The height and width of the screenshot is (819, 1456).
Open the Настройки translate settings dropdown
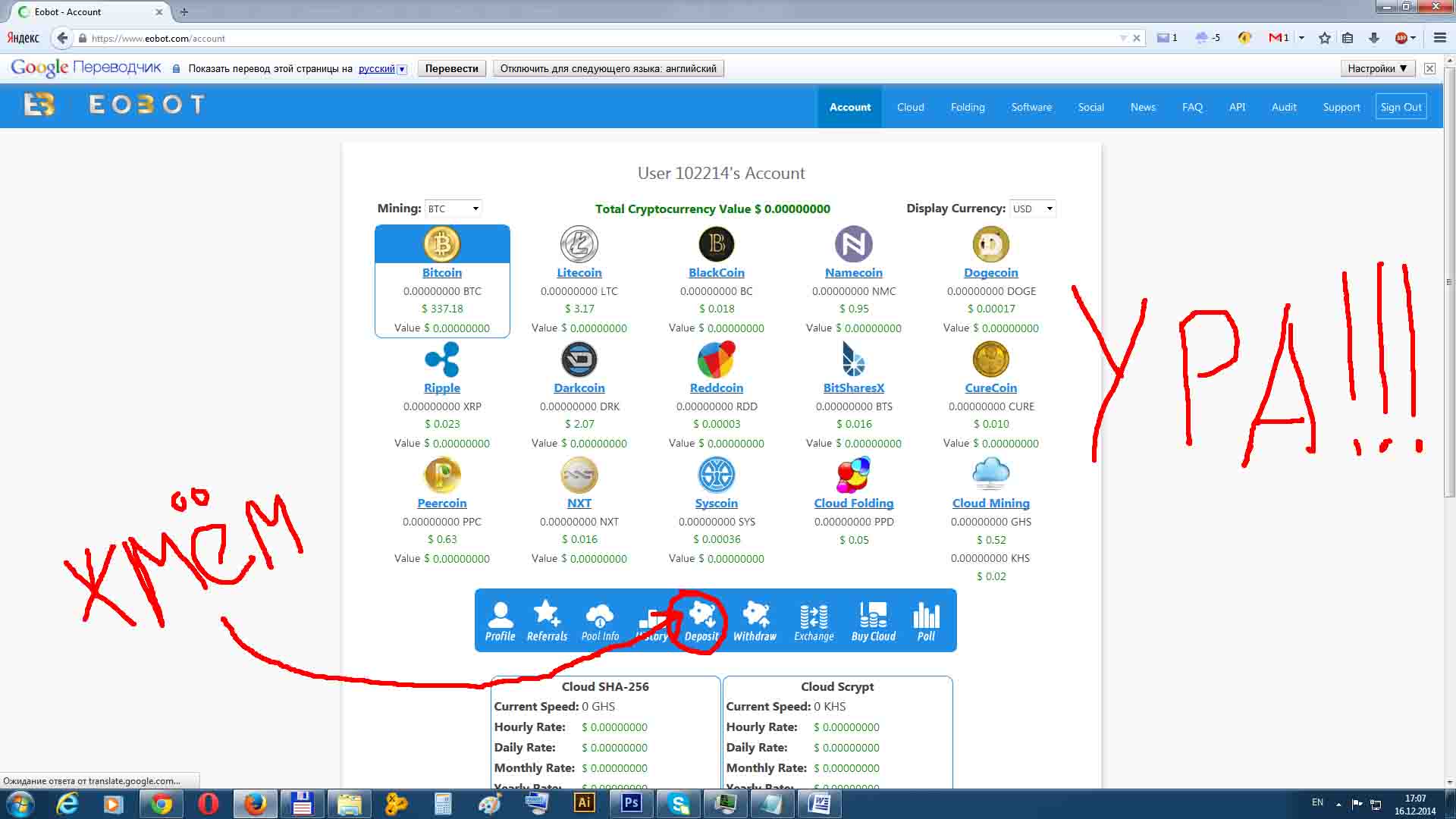(1377, 68)
